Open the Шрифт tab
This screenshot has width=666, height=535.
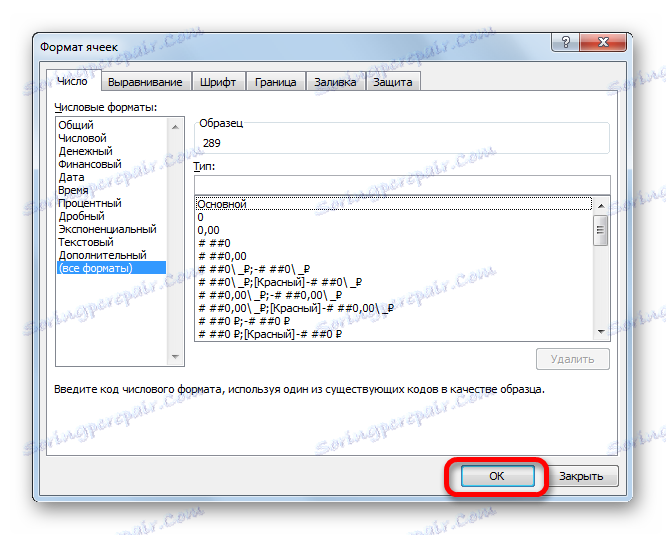(218, 82)
